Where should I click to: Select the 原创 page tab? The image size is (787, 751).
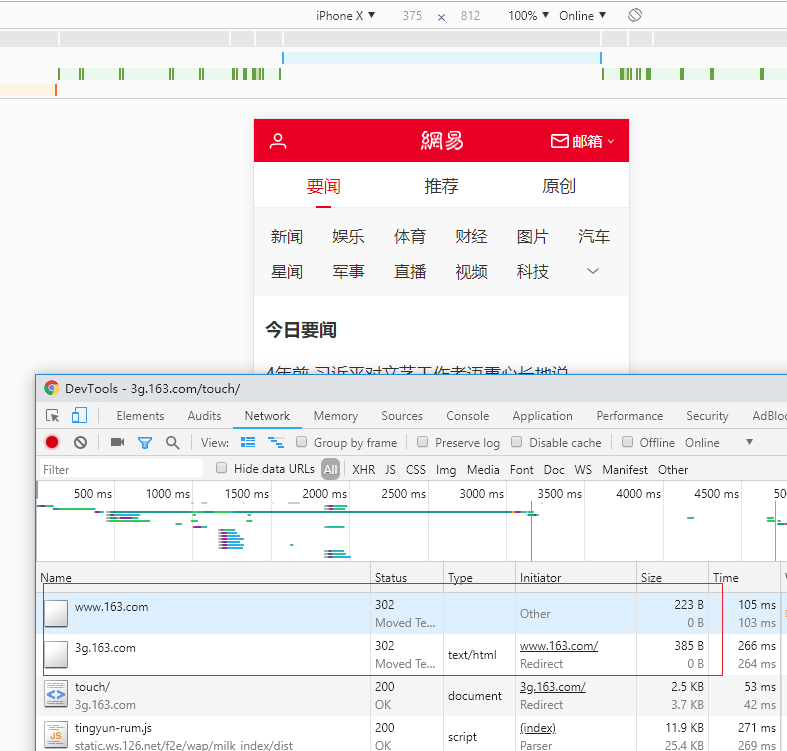click(559, 186)
